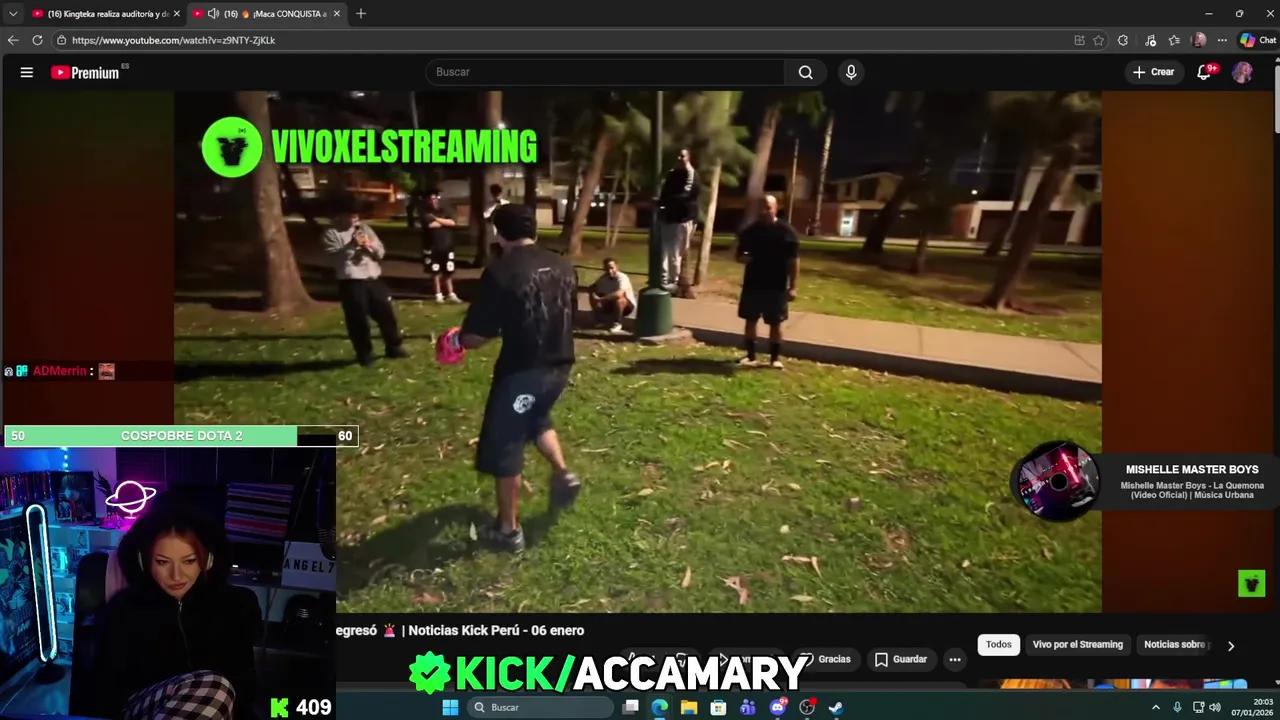Screen dimensions: 1280x720
Task: Open the clock and date 20:03
Action: 1251,707
